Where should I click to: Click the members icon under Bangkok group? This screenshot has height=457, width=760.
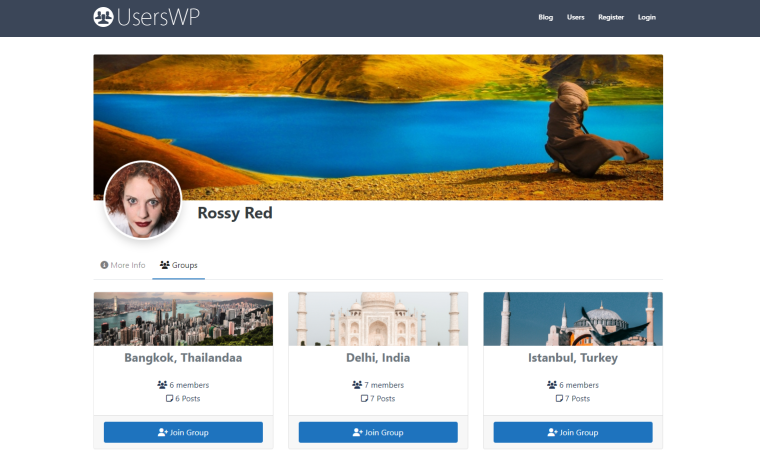click(162, 385)
